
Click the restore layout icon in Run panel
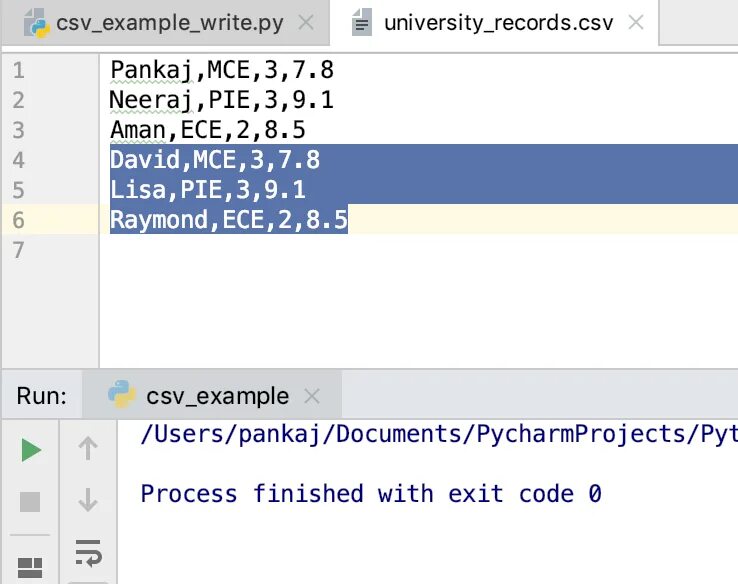pos(31,568)
